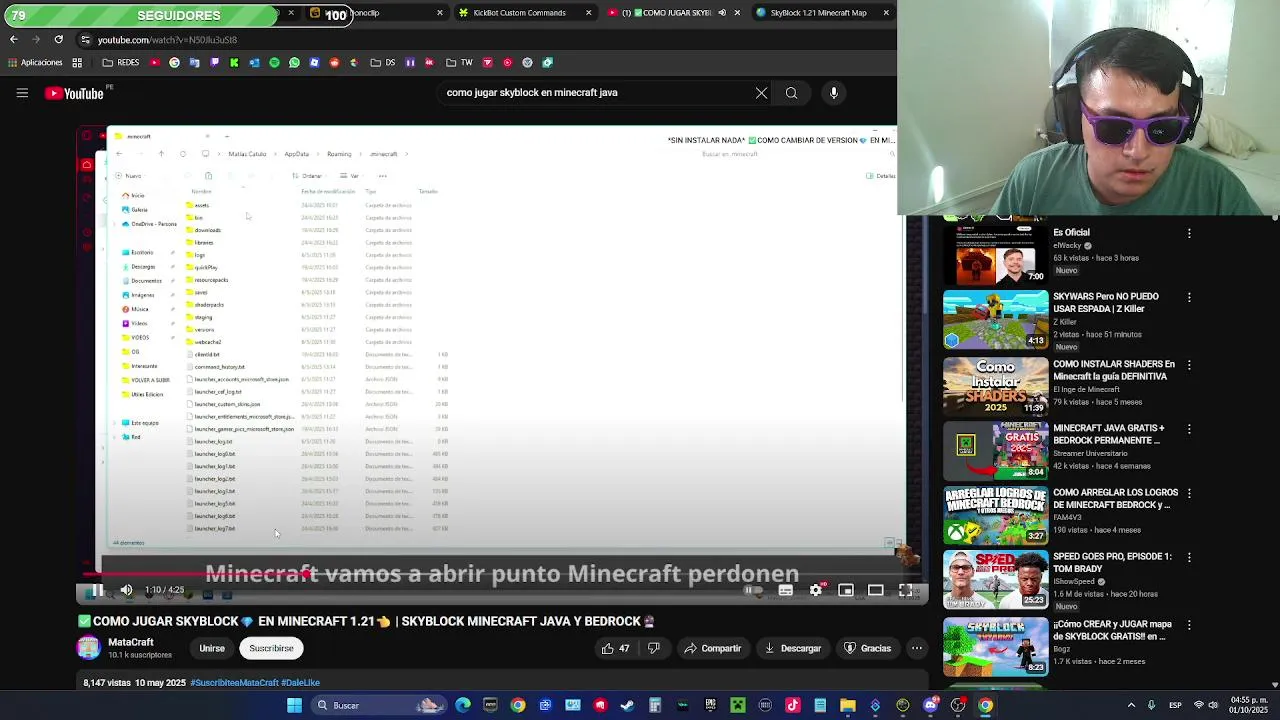Open the TW bookmarks folder

[x=459, y=62]
